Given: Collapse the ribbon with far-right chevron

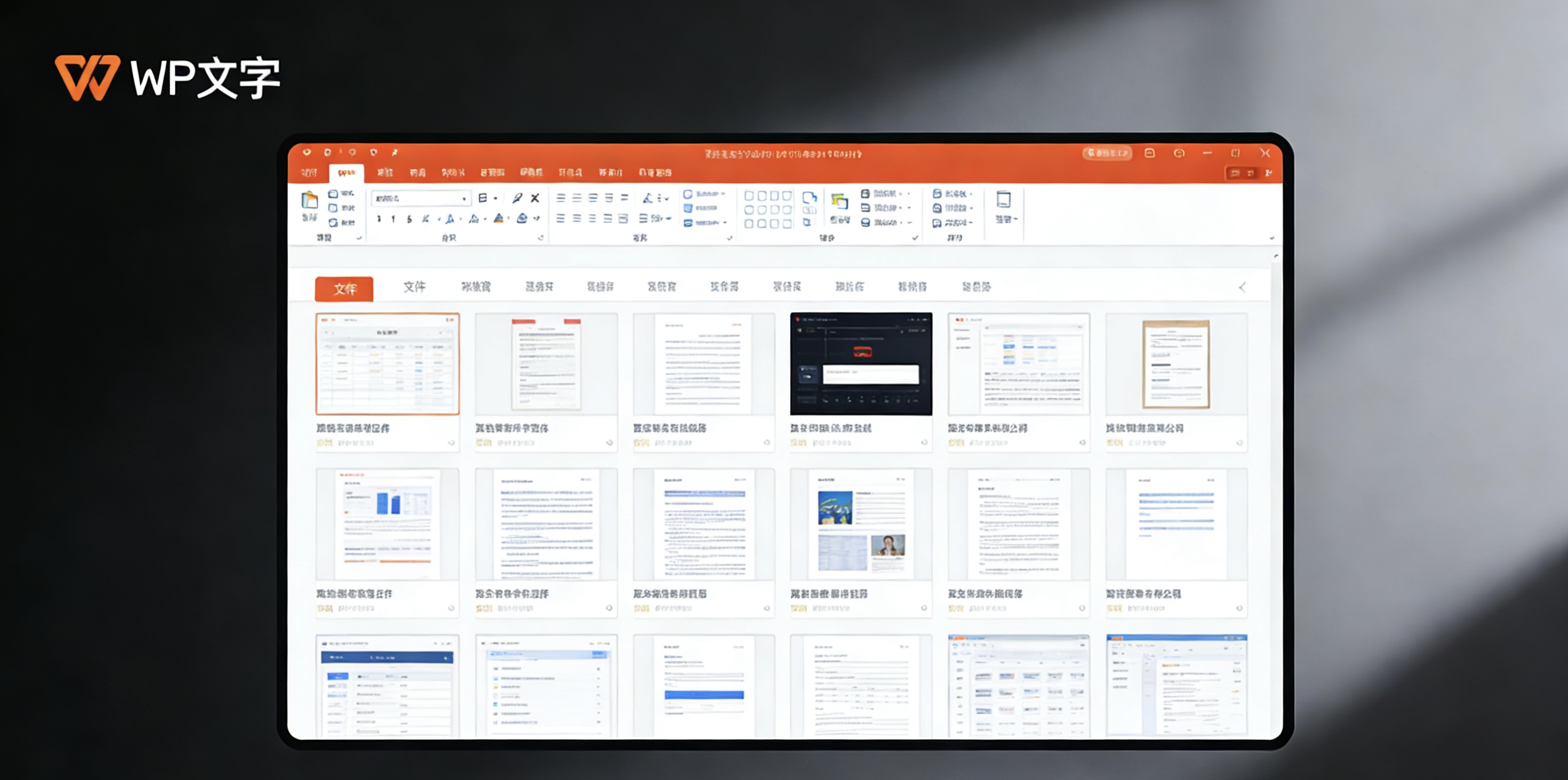Looking at the screenshot, I should click(1271, 239).
